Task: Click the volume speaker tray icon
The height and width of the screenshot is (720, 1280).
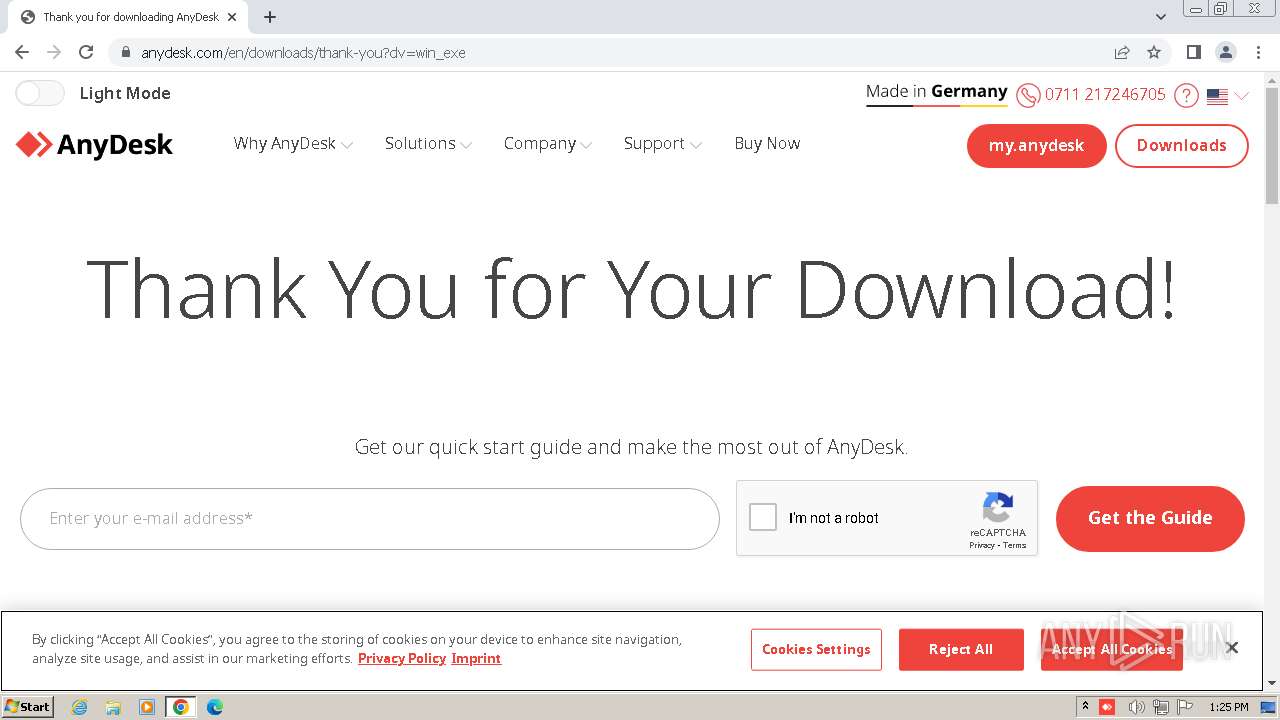Action: click(1136, 707)
